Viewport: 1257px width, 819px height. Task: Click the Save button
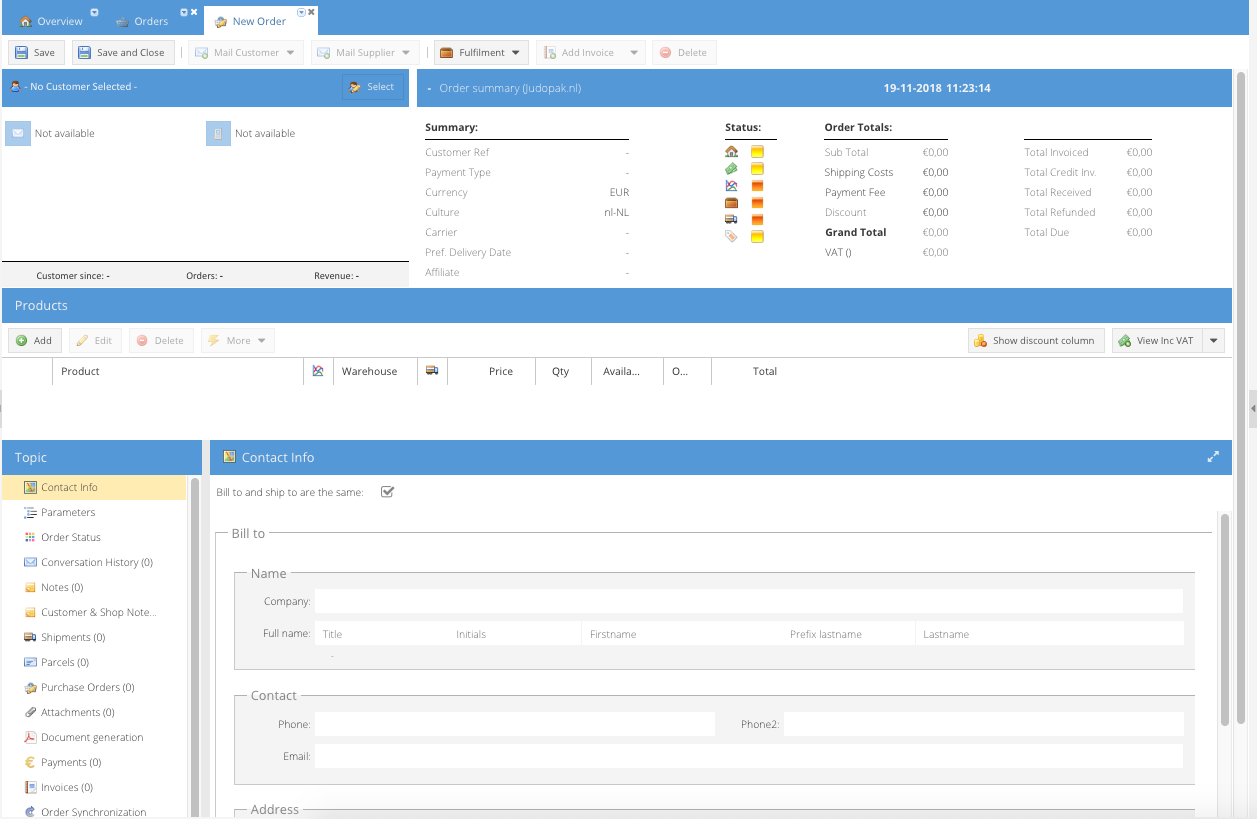pyautogui.click(x=36, y=53)
